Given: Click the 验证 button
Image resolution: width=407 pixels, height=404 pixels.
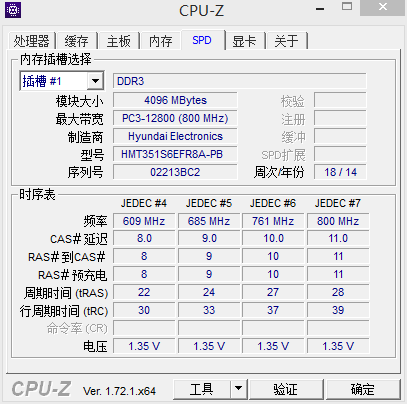Looking at the screenshot, I should pyautogui.click(x=286, y=389).
